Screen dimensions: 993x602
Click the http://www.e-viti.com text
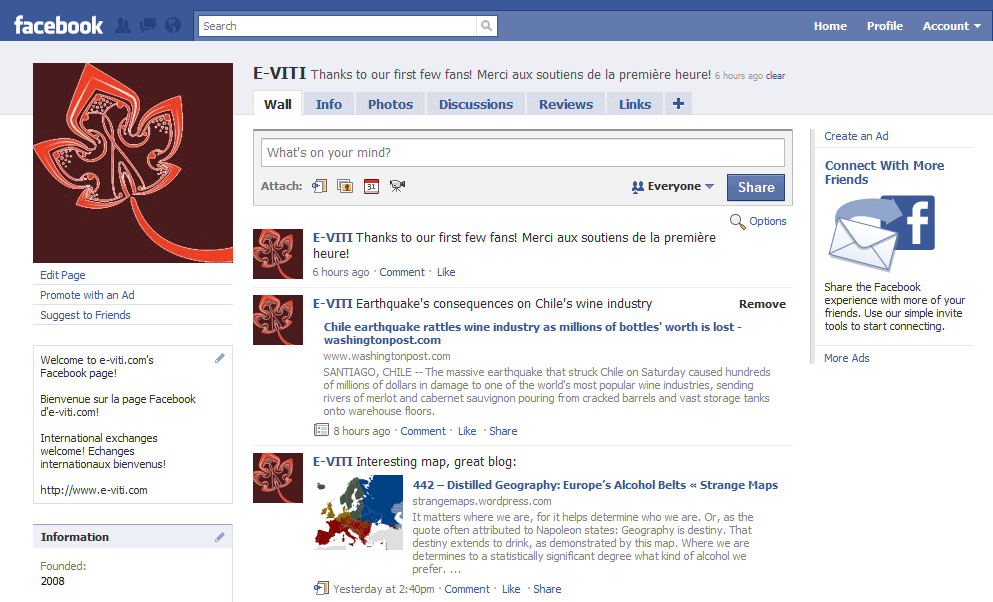tap(94, 490)
